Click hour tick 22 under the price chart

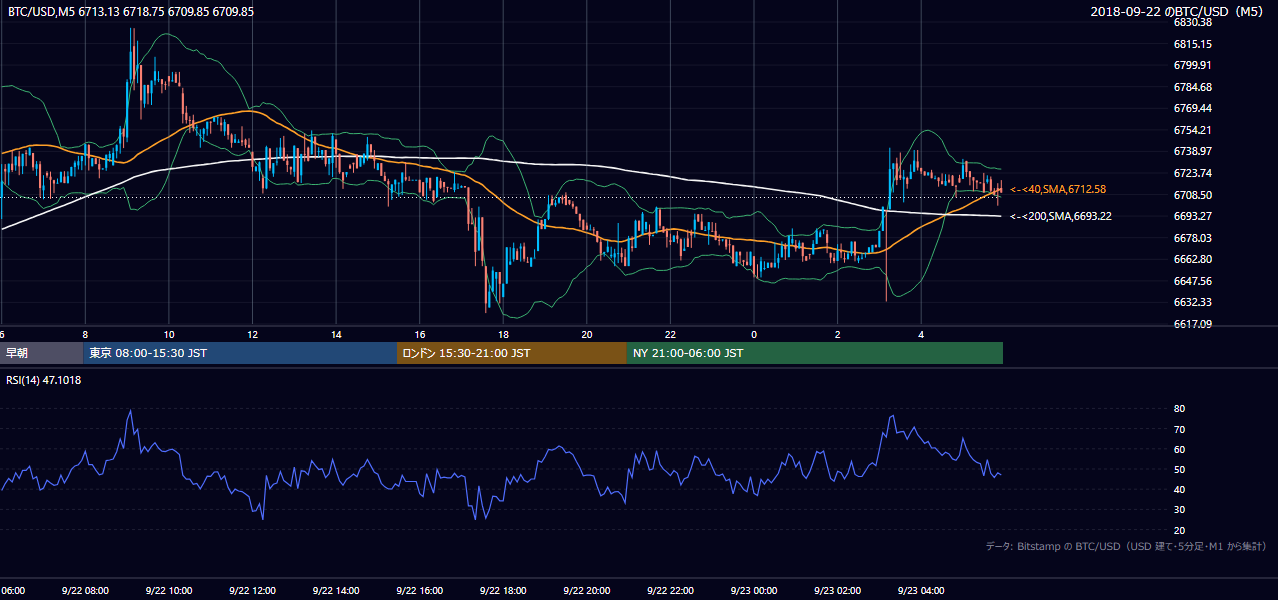pyautogui.click(x=670, y=335)
